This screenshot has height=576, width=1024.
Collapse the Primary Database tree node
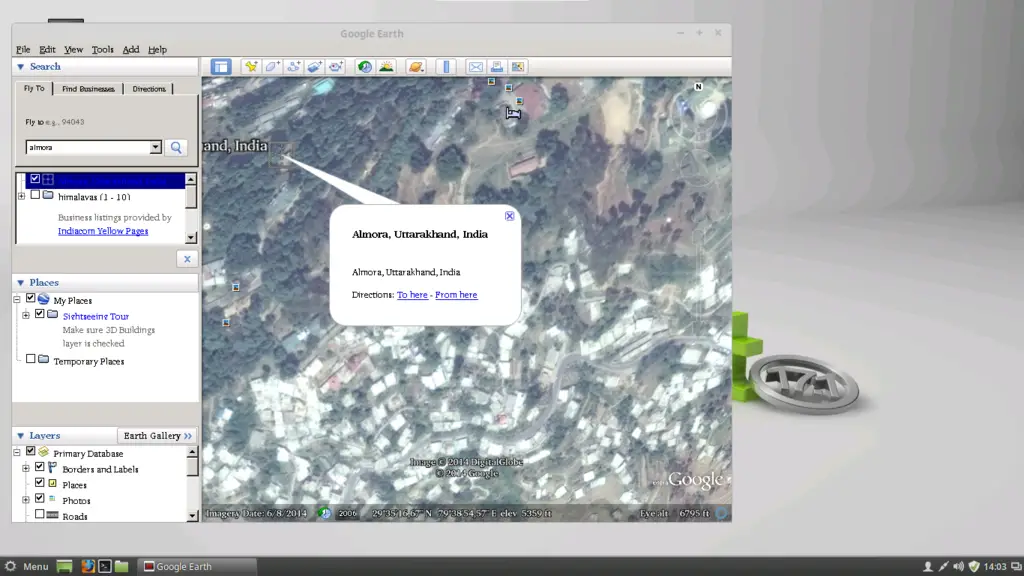(x=17, y=452)
